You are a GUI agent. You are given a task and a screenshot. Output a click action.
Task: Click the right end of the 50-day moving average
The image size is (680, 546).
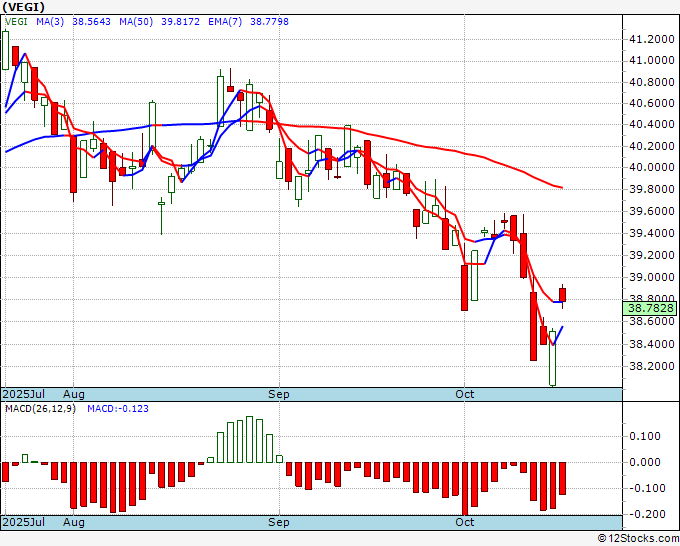[562, 188]
